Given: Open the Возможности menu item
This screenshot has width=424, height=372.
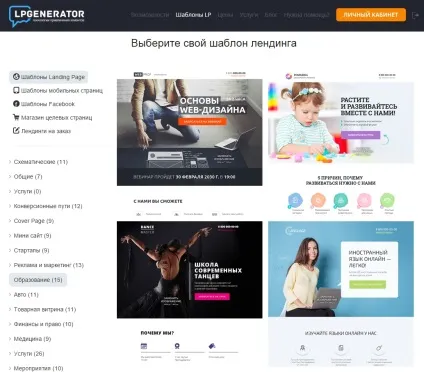Looking at the screenshot, I should pos(150,15).
